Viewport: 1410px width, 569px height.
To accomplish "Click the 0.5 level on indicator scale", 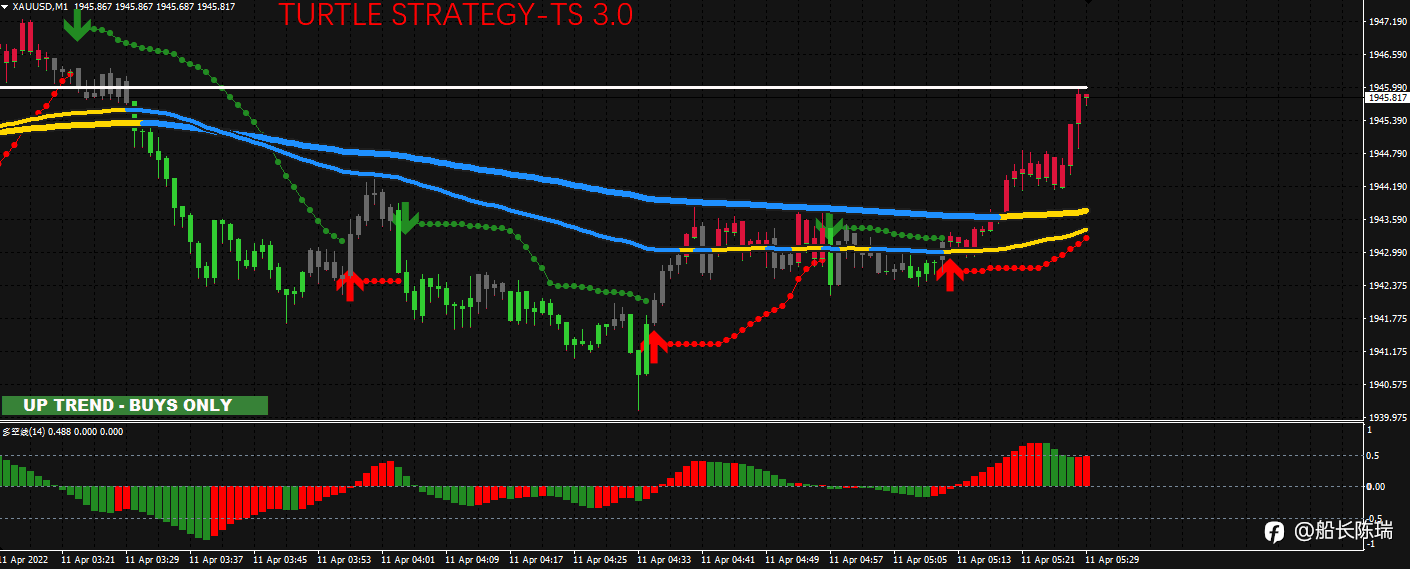I will (x=1374, y=456).
